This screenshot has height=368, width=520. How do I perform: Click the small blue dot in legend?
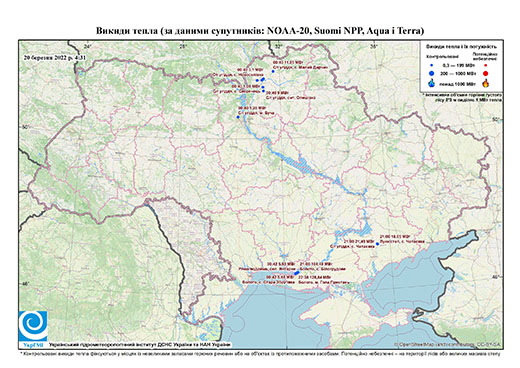click(432, 65)
